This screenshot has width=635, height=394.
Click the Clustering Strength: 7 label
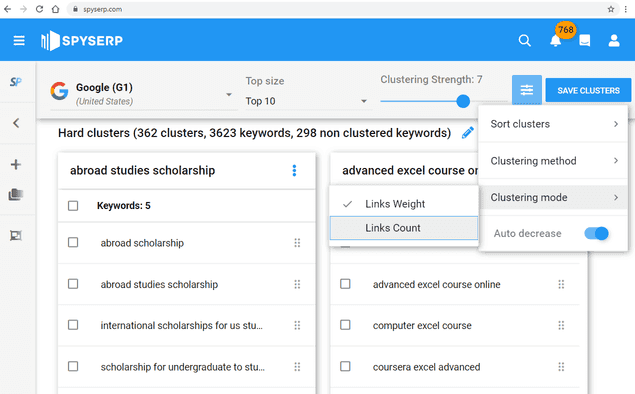pyautogui.click(x=431, y=79)
